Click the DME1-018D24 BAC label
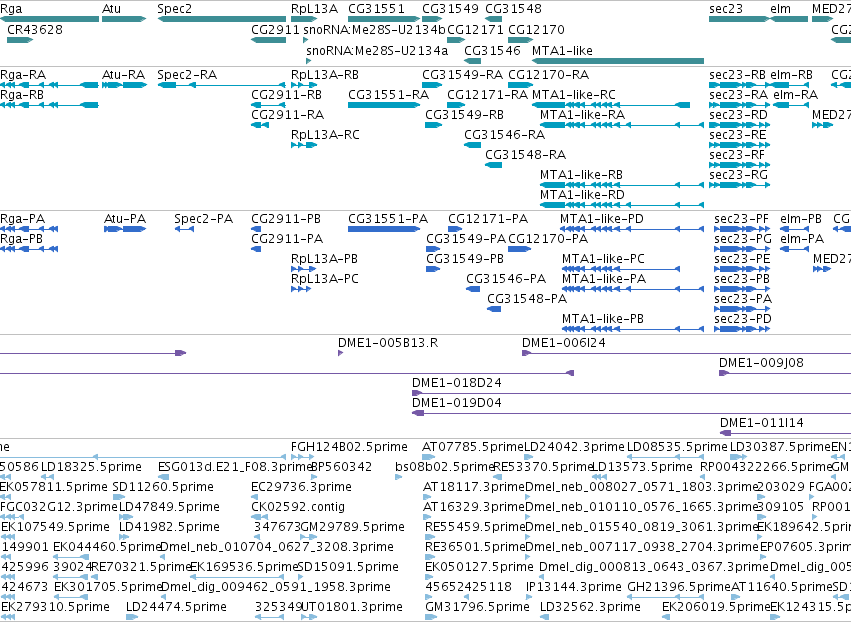 coord(457,383)
